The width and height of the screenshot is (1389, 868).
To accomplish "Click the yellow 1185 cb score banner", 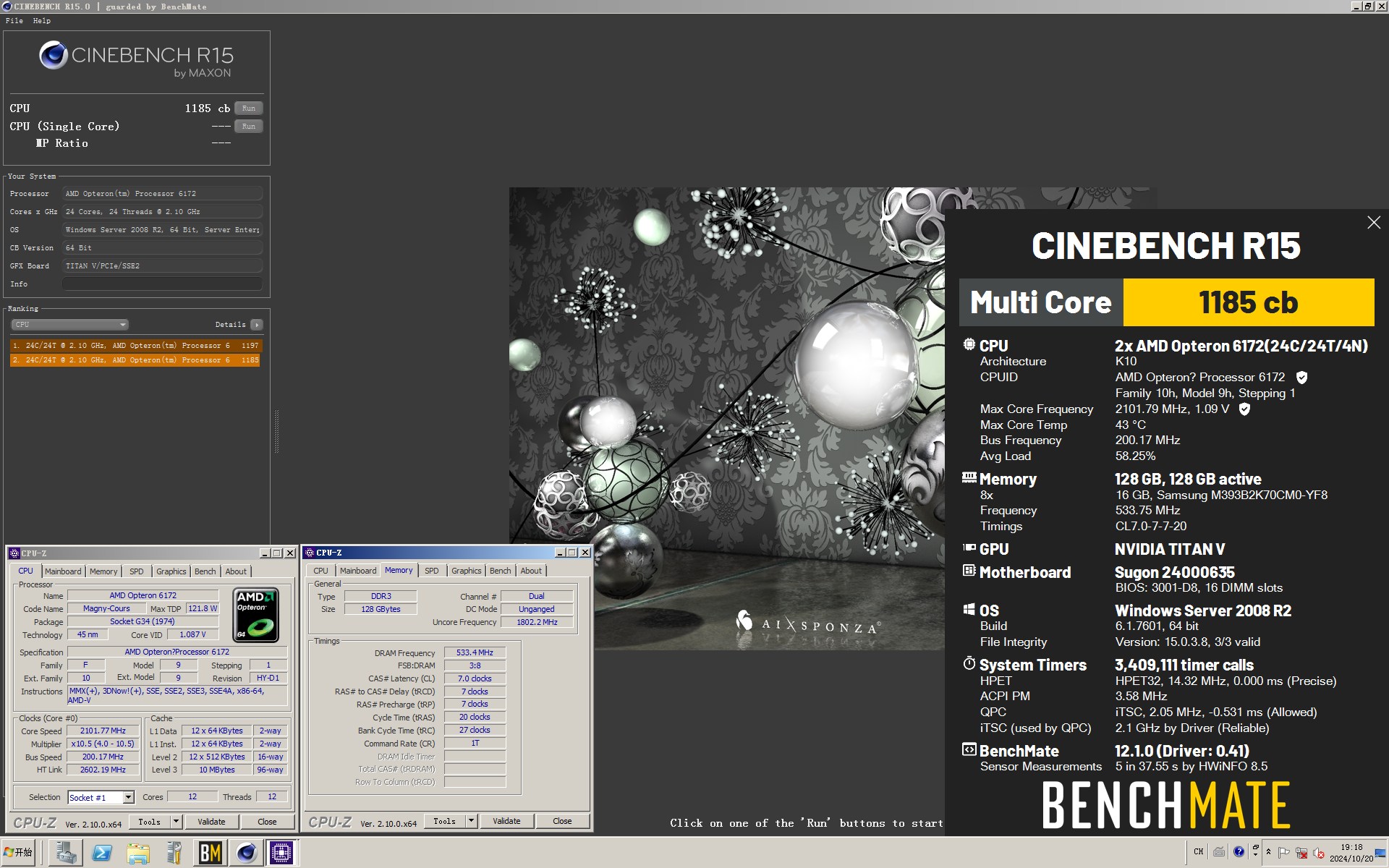I will pyautogui.click(x=1248, y=302).
